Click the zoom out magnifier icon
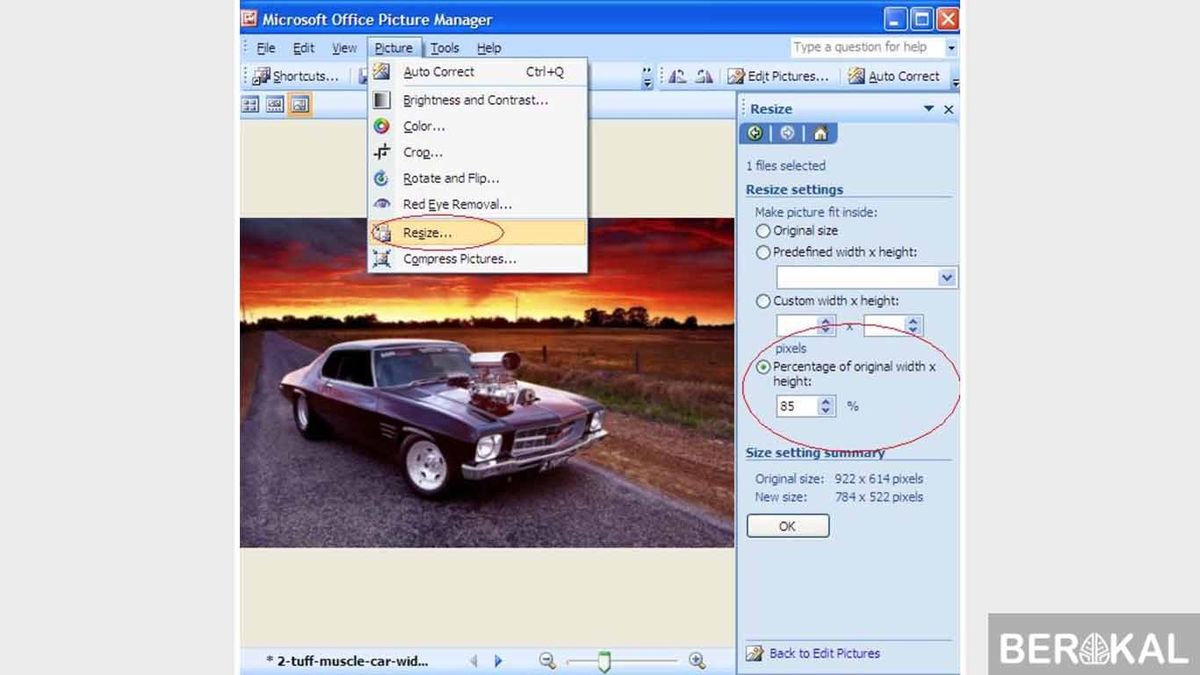This screenshot has width=1200, height=675. coord(547,661)
